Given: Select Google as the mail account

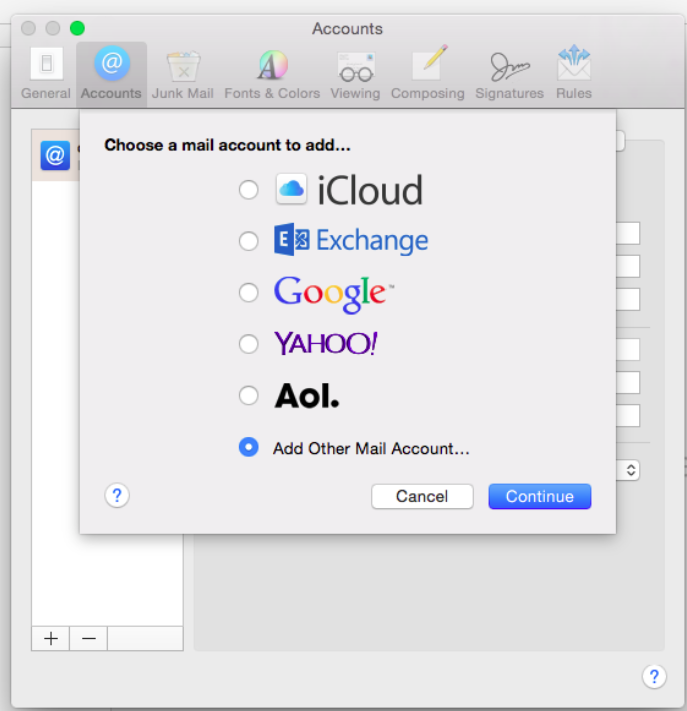Looking at the screenshot, I should tap(249, 293).
